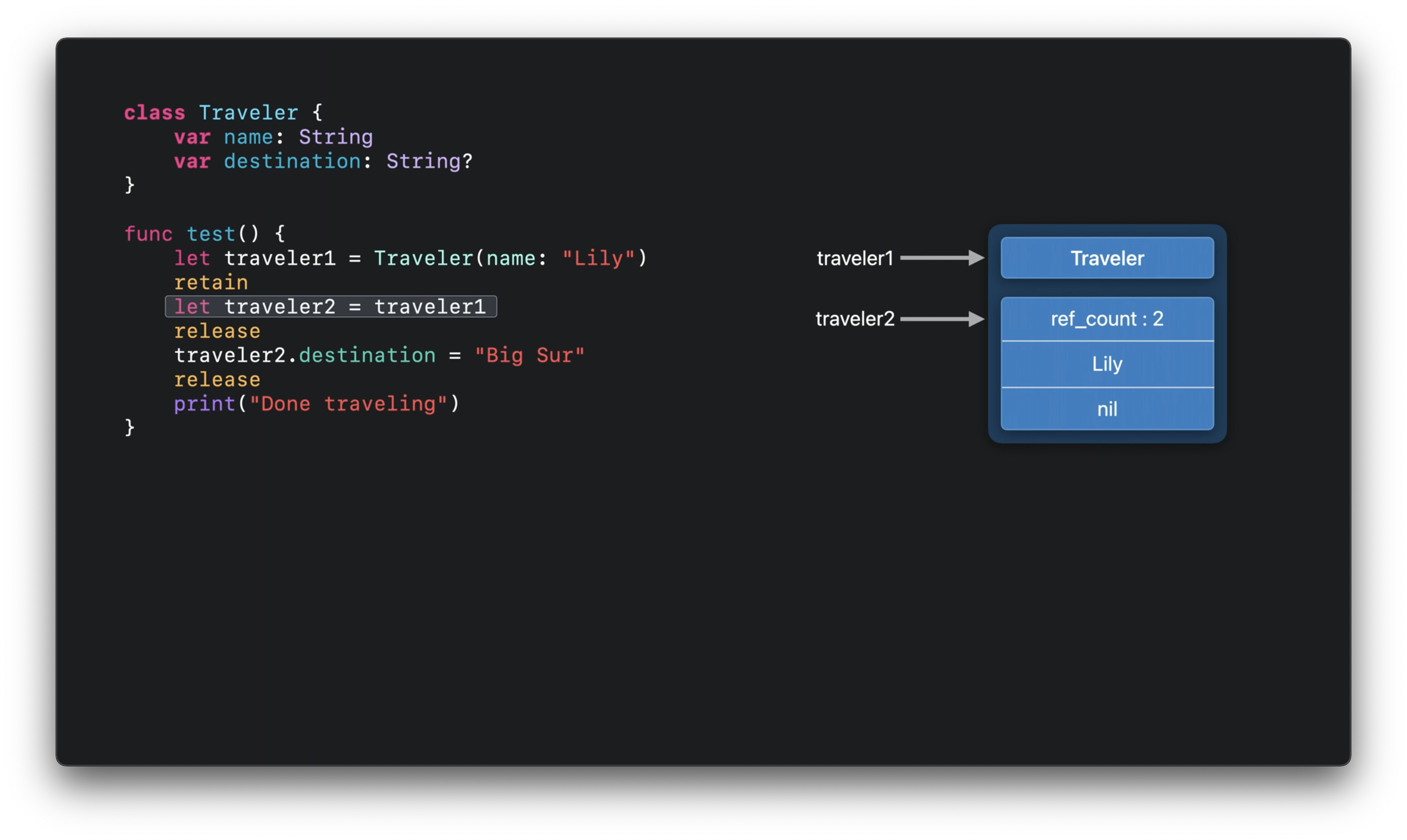
Task: Select the Lily cell in diagram
Action: 1107,364
